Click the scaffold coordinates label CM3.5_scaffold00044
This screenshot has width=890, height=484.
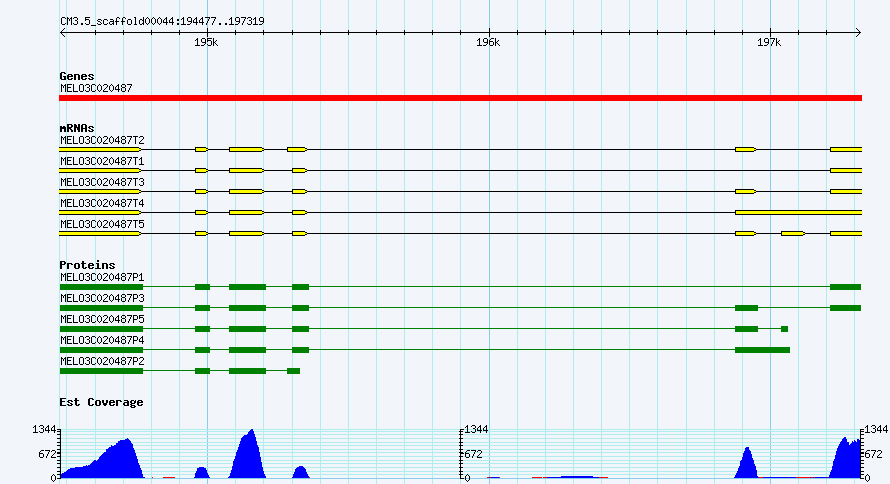tap(162, 21)
